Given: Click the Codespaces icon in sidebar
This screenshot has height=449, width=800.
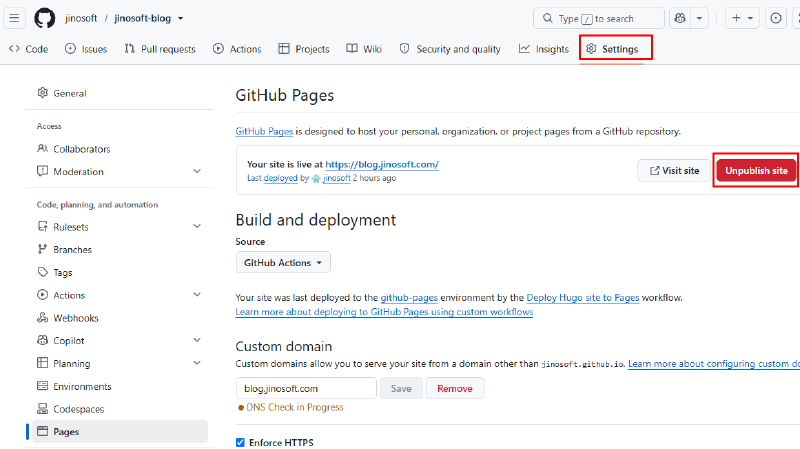Looking at the screenshot, I should (x=42, y=409).
